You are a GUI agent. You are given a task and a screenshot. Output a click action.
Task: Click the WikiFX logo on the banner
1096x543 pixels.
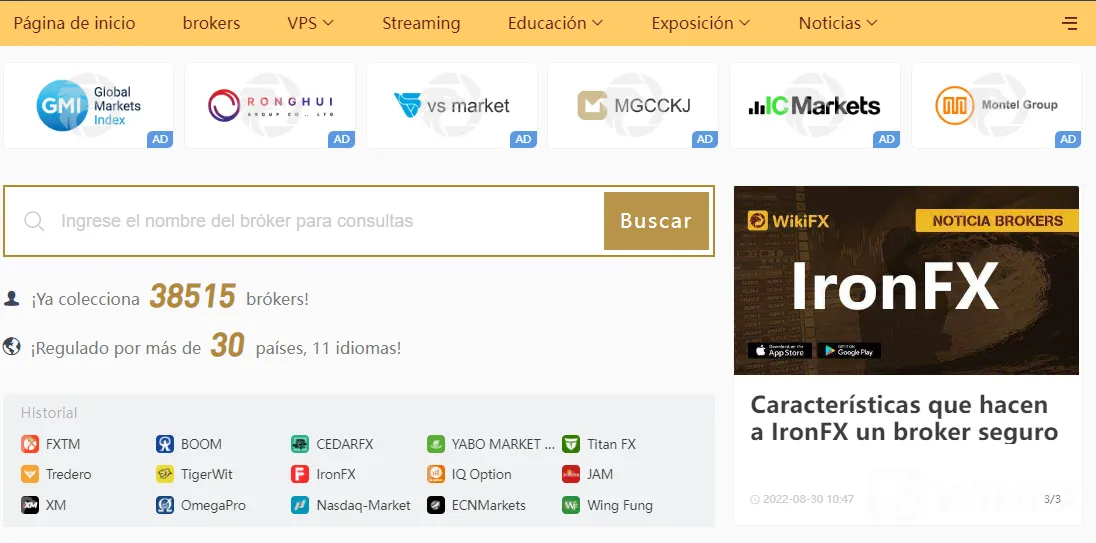788,222
